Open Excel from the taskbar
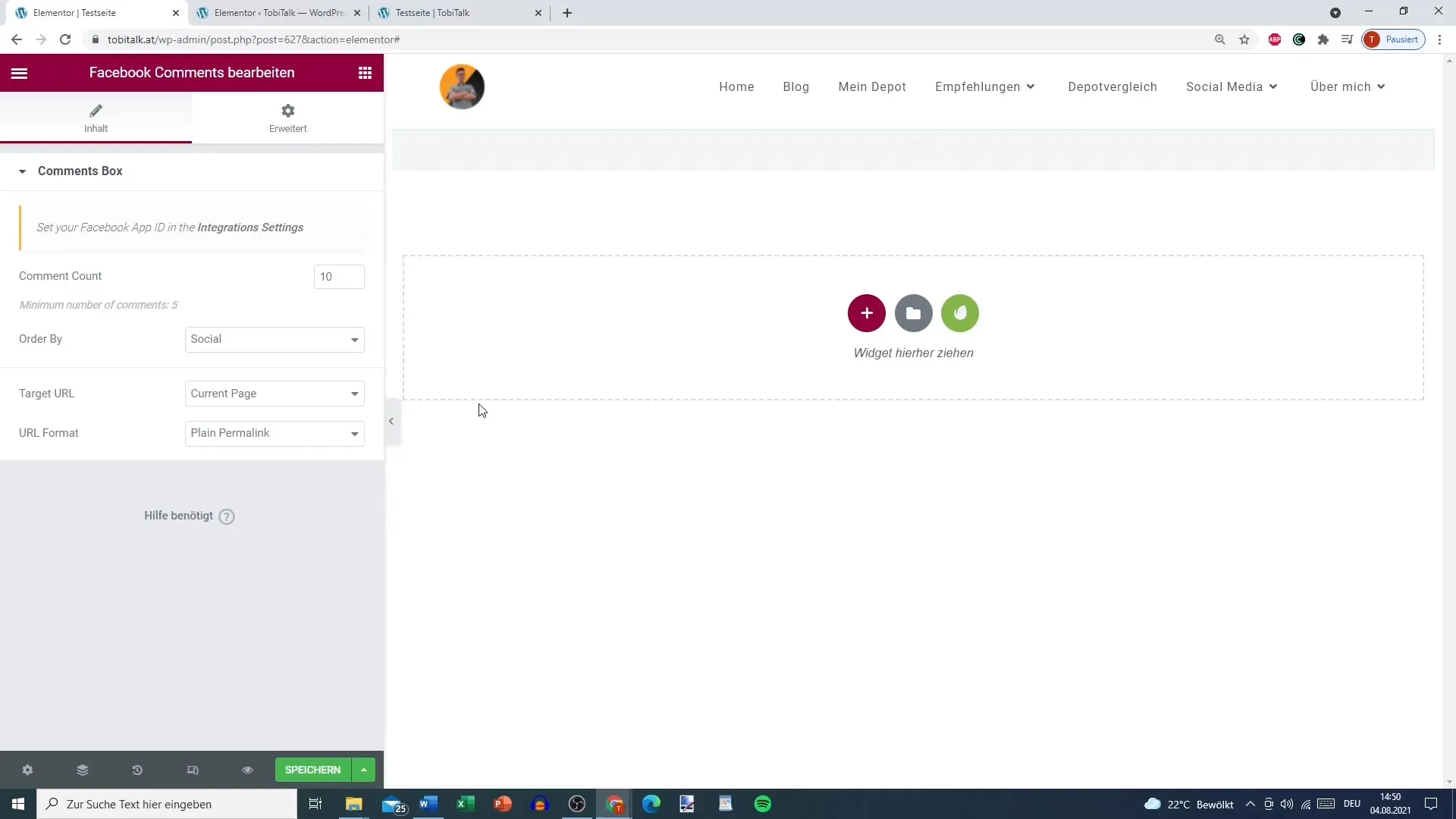Image resolution: width=1456 pixels, height=819 pixels. point(466,804)
